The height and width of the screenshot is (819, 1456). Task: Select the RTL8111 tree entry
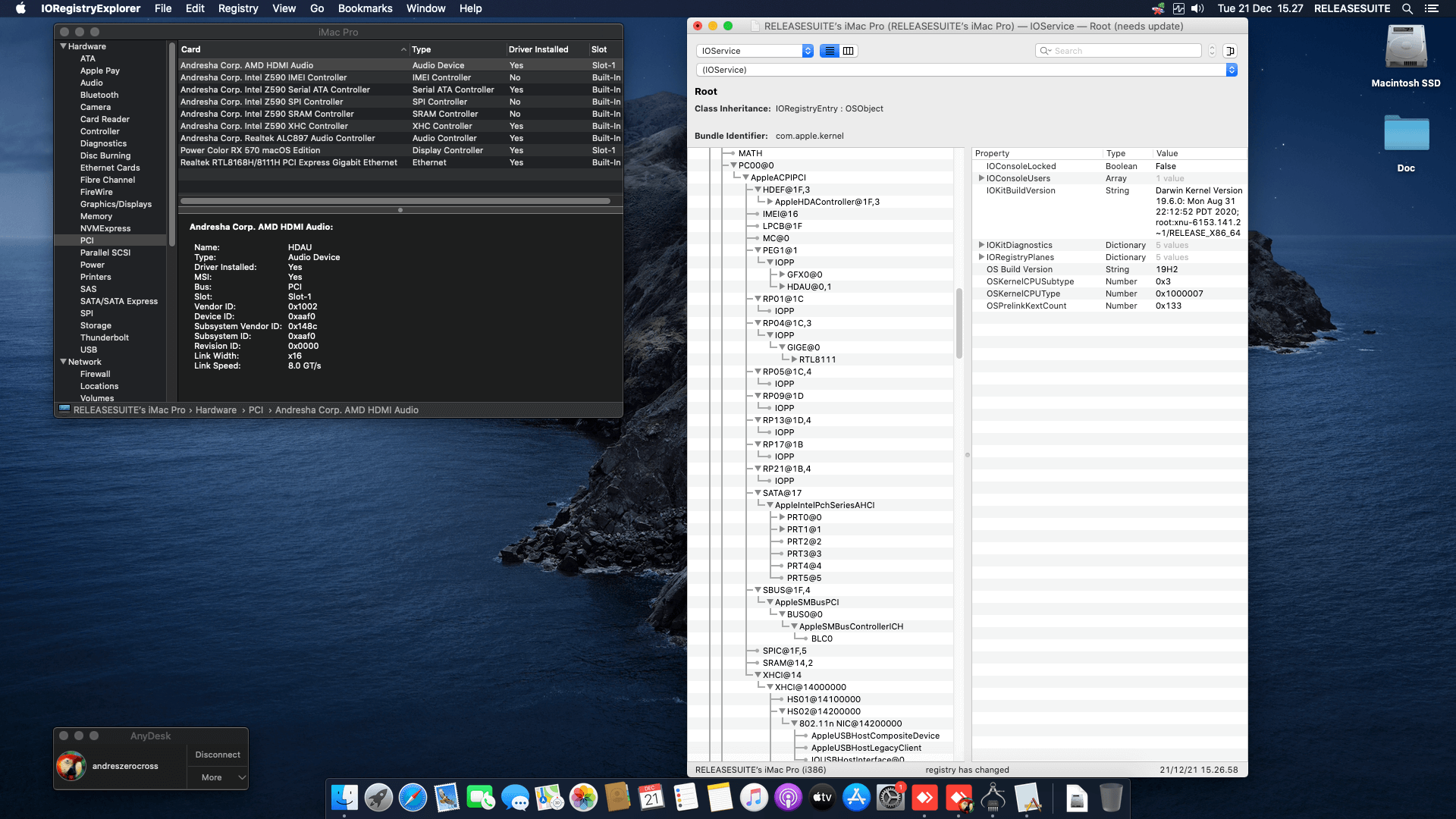pyautogui.click(x=817, y=359)
